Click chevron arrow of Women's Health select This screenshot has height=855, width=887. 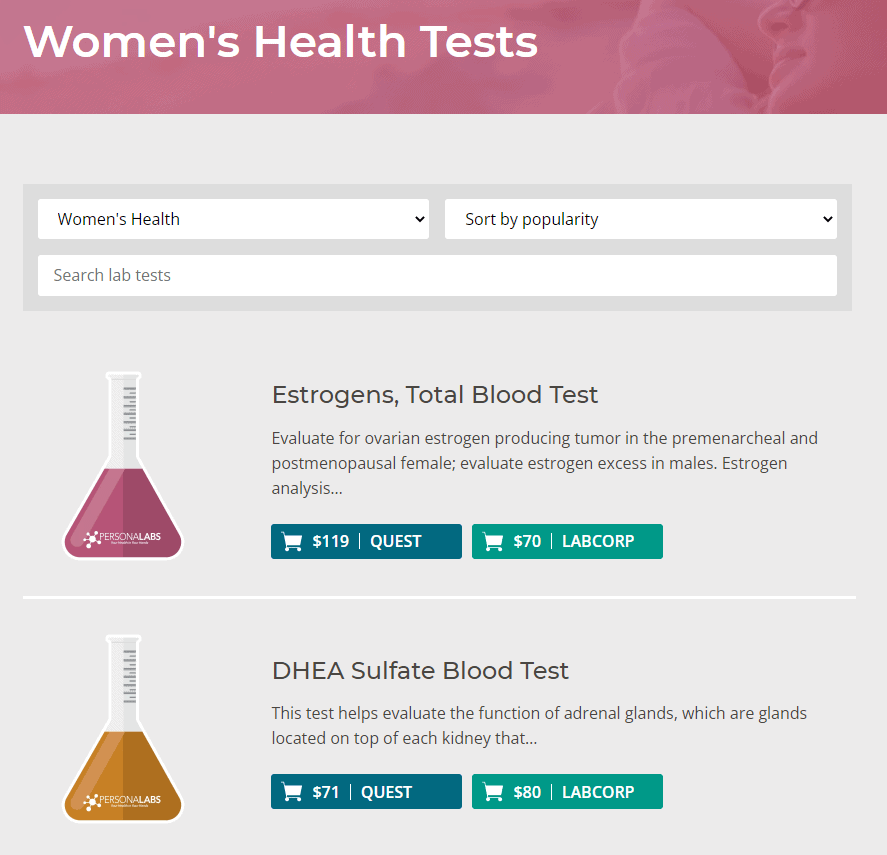419,219
